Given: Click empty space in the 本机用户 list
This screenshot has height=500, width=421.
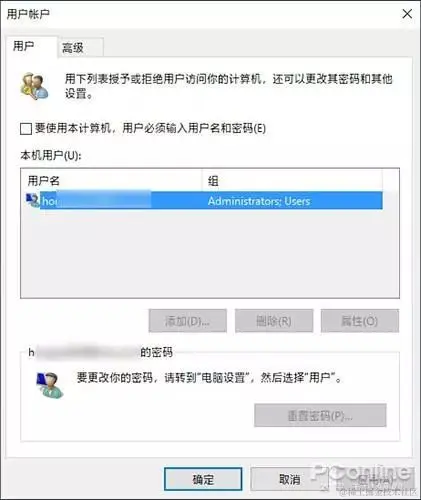Looking at the screenshot, I should (210, 253).
